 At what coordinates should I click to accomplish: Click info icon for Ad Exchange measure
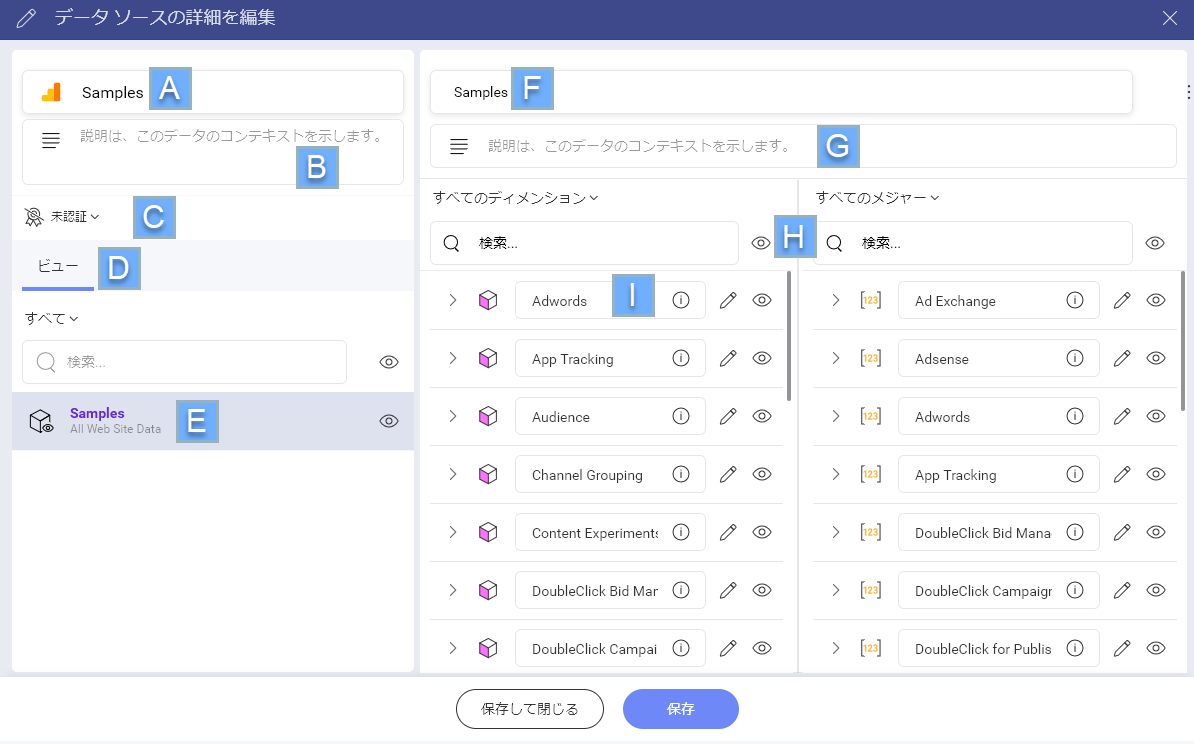[x=1074, y=300]
